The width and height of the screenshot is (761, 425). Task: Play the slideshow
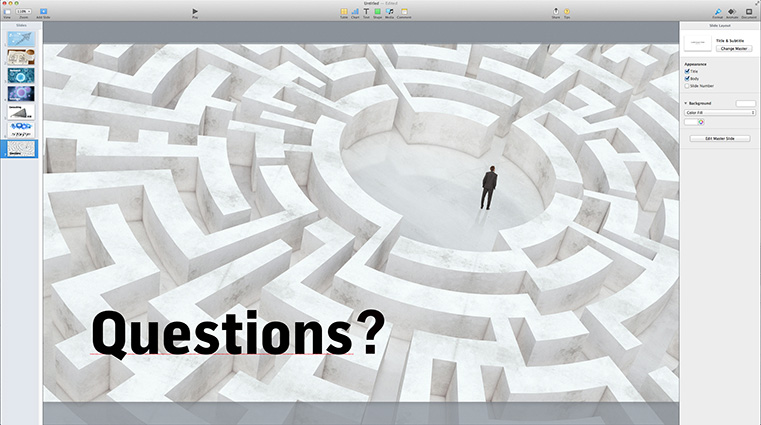pyautogui.click(x=195, y=11)
